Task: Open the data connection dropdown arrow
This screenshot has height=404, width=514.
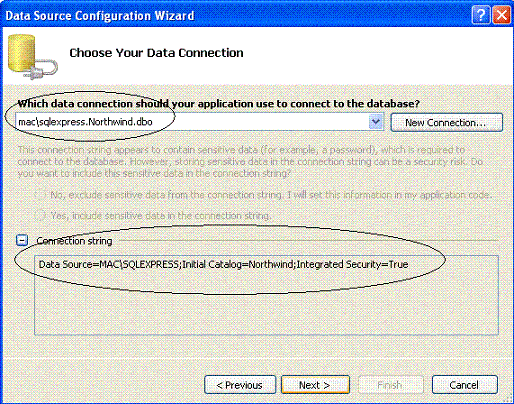Action: point(376,122)
